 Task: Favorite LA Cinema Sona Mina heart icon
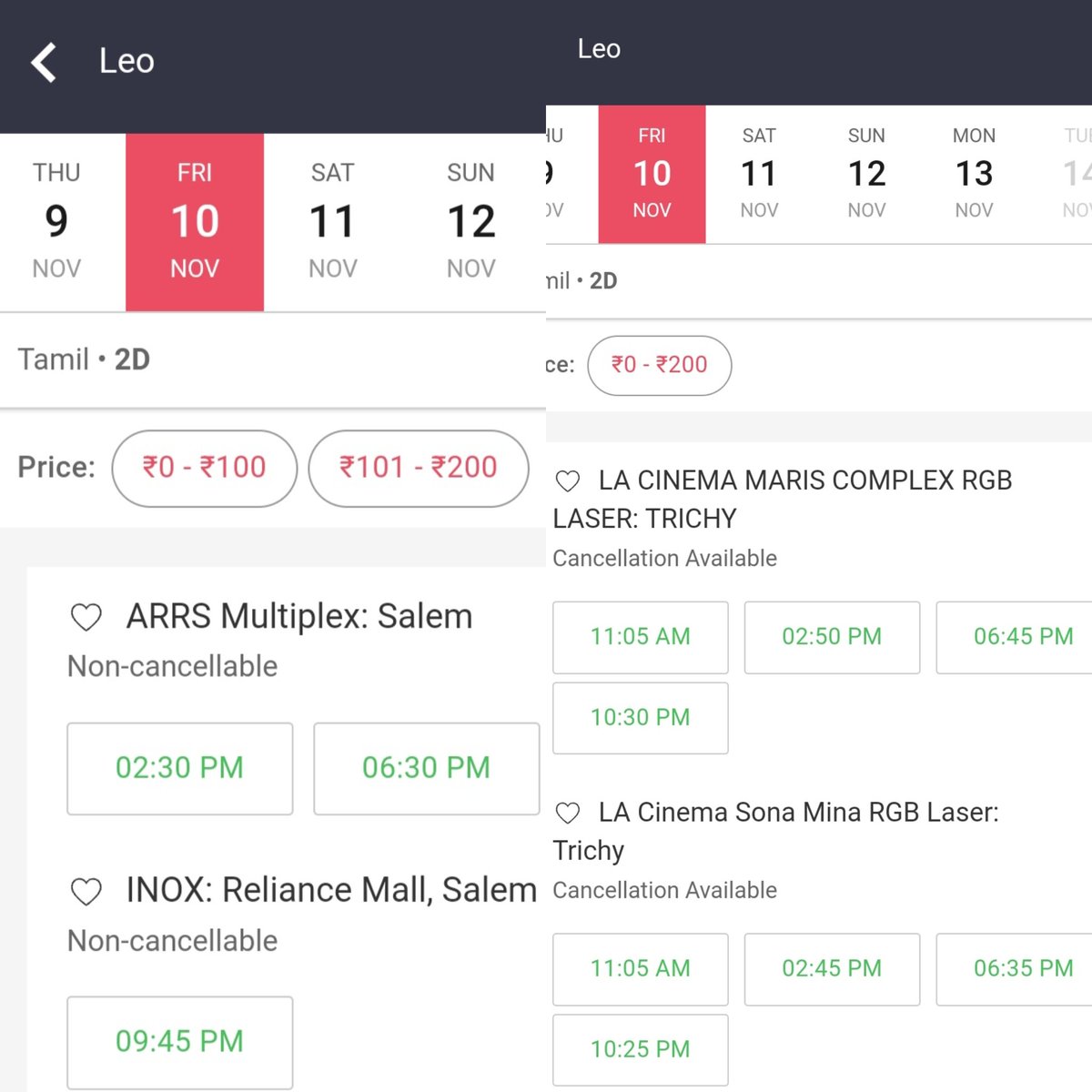coord(568,813)
